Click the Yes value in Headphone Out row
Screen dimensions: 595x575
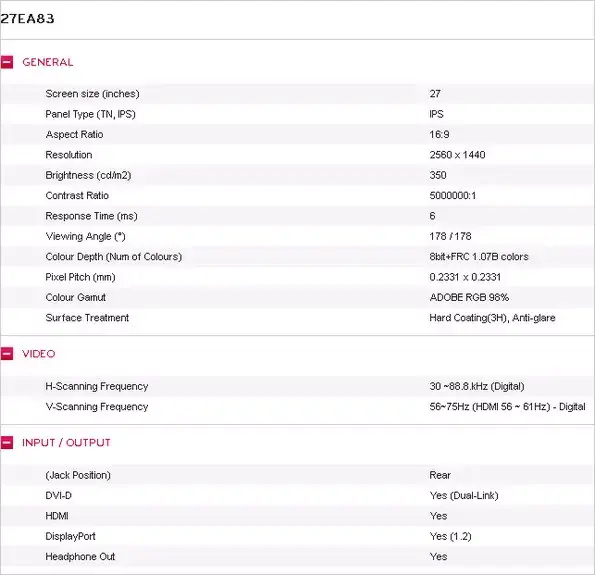tap(438, 557)
